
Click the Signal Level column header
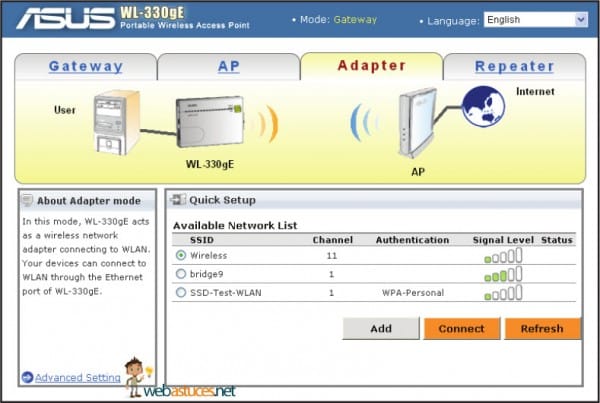tap(503, 240)
